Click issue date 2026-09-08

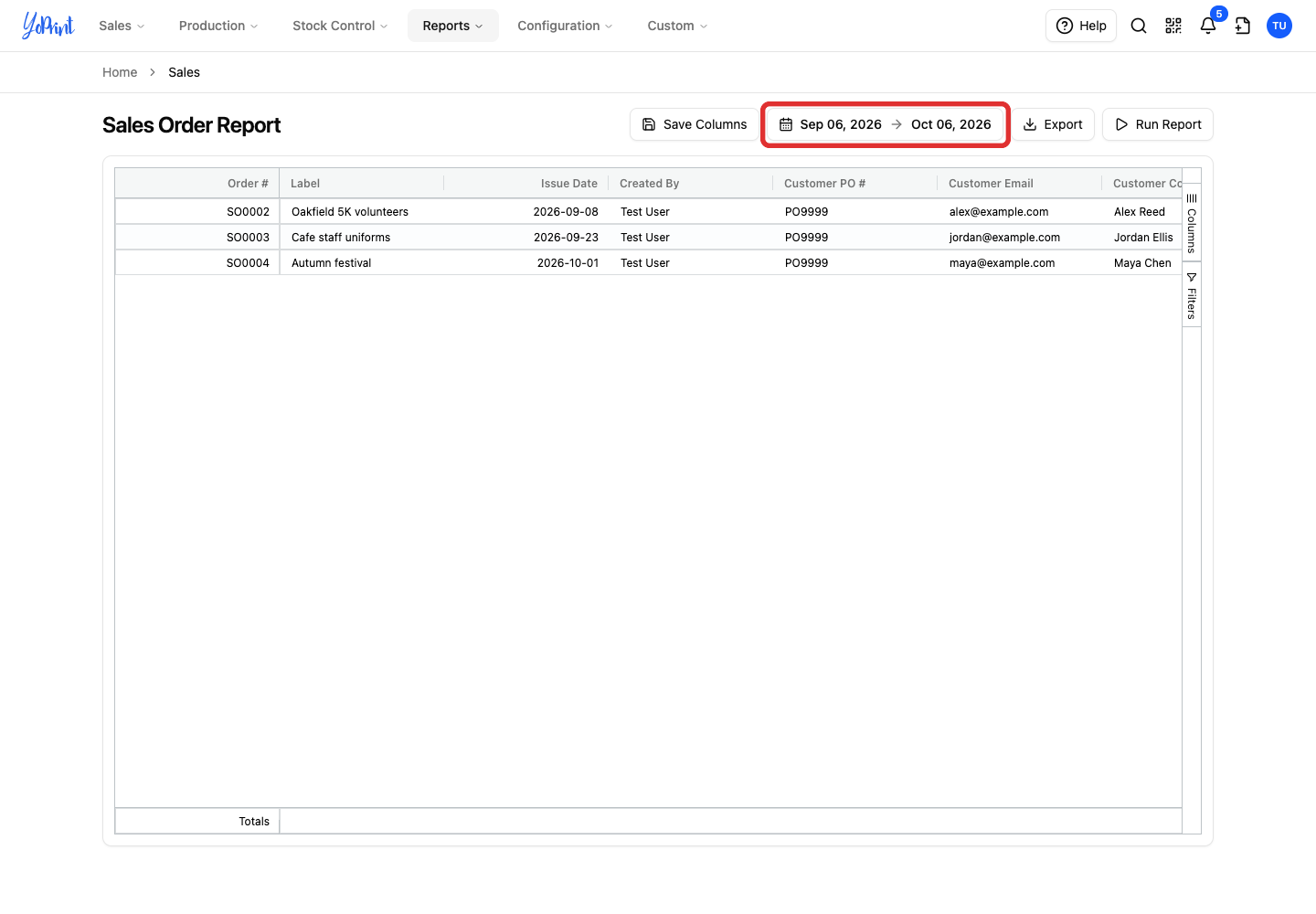pyautogui.click(x=566, y=212)
